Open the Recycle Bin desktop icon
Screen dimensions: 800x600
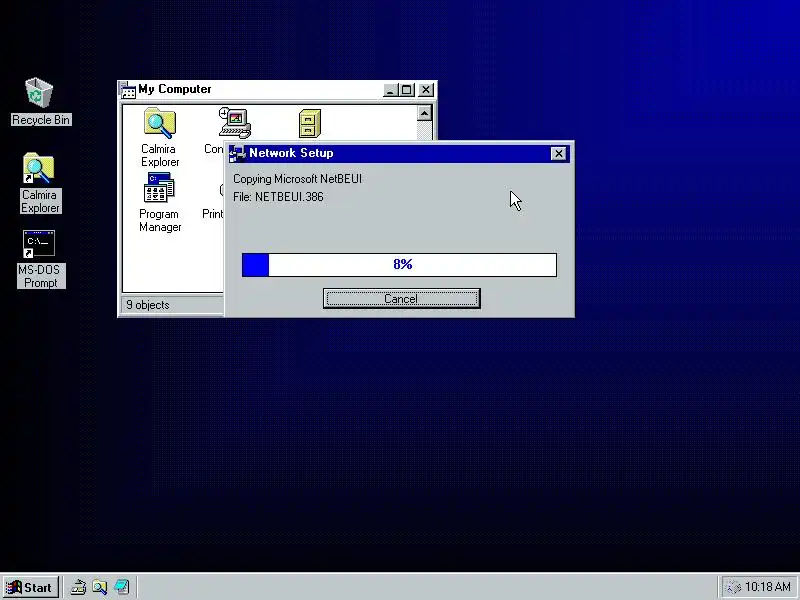pyautogui.click(x=39, y=101)
